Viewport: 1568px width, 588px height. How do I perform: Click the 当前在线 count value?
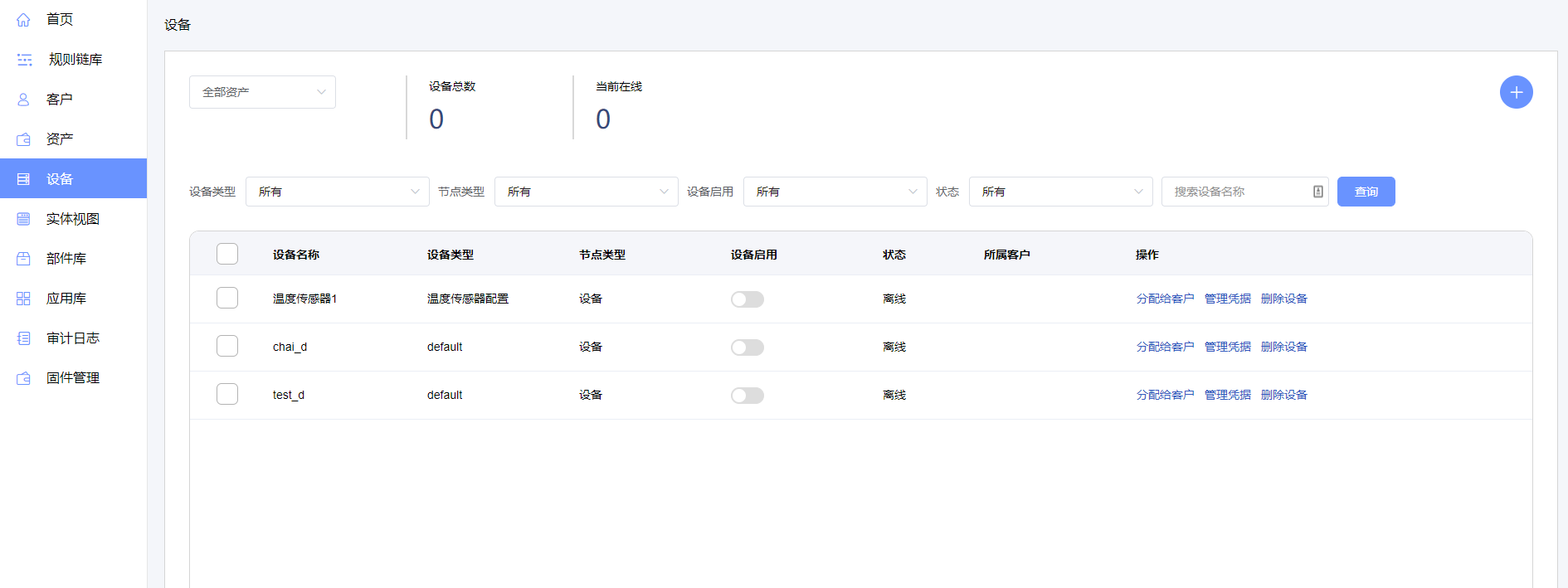[x=603, y=119]
